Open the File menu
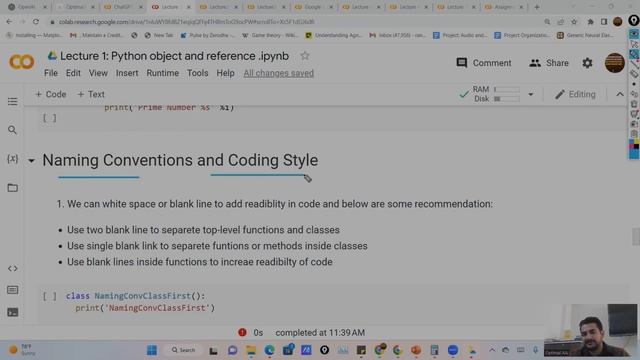640x360 pixels. [x=51, y=73]
